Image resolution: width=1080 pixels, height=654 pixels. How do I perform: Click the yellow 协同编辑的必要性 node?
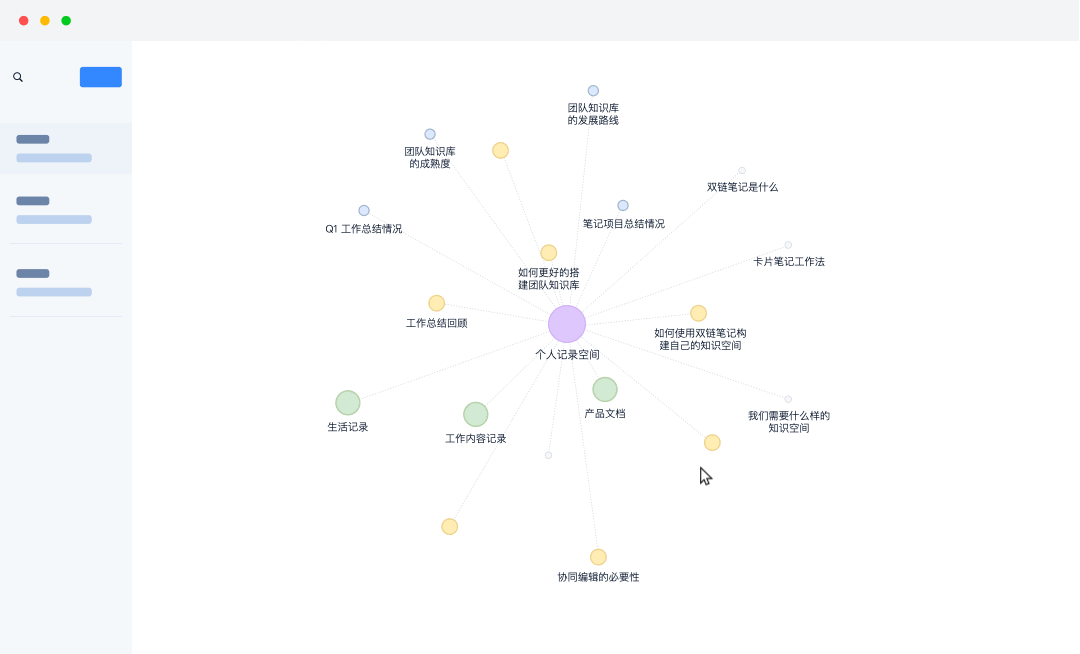pos(598,557)
